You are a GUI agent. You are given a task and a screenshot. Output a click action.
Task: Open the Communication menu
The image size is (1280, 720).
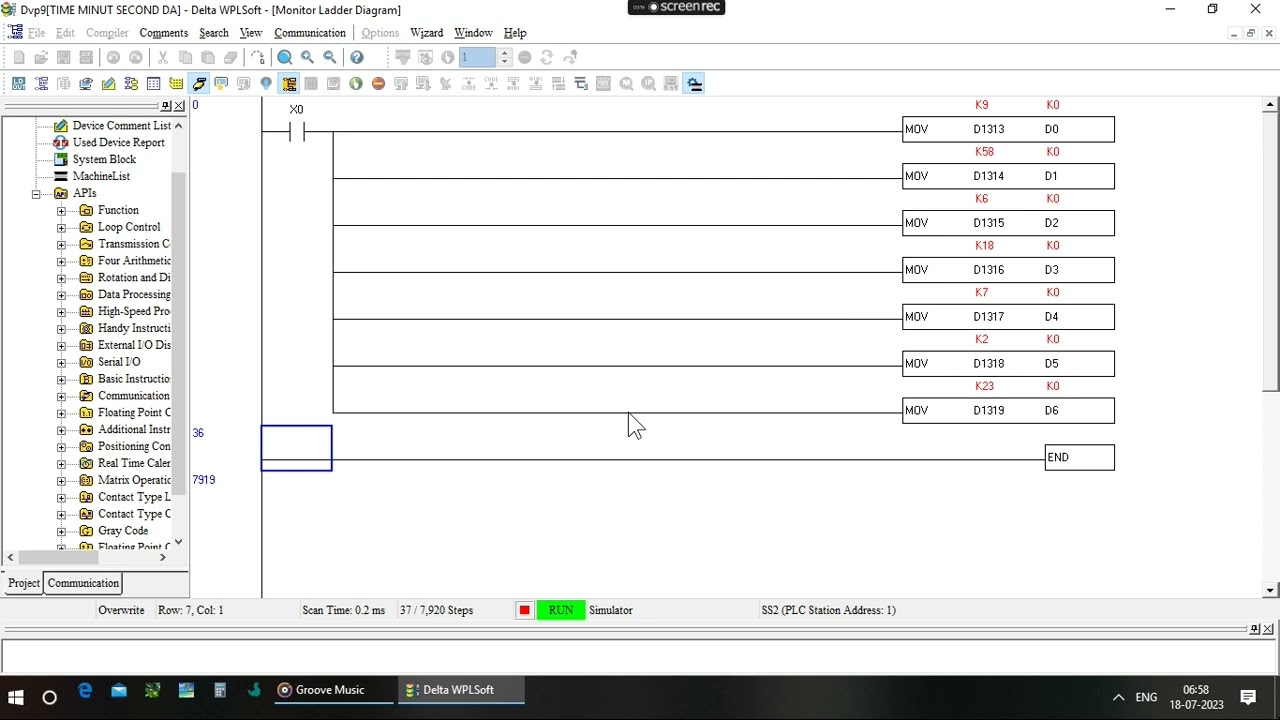click(310, 33)
